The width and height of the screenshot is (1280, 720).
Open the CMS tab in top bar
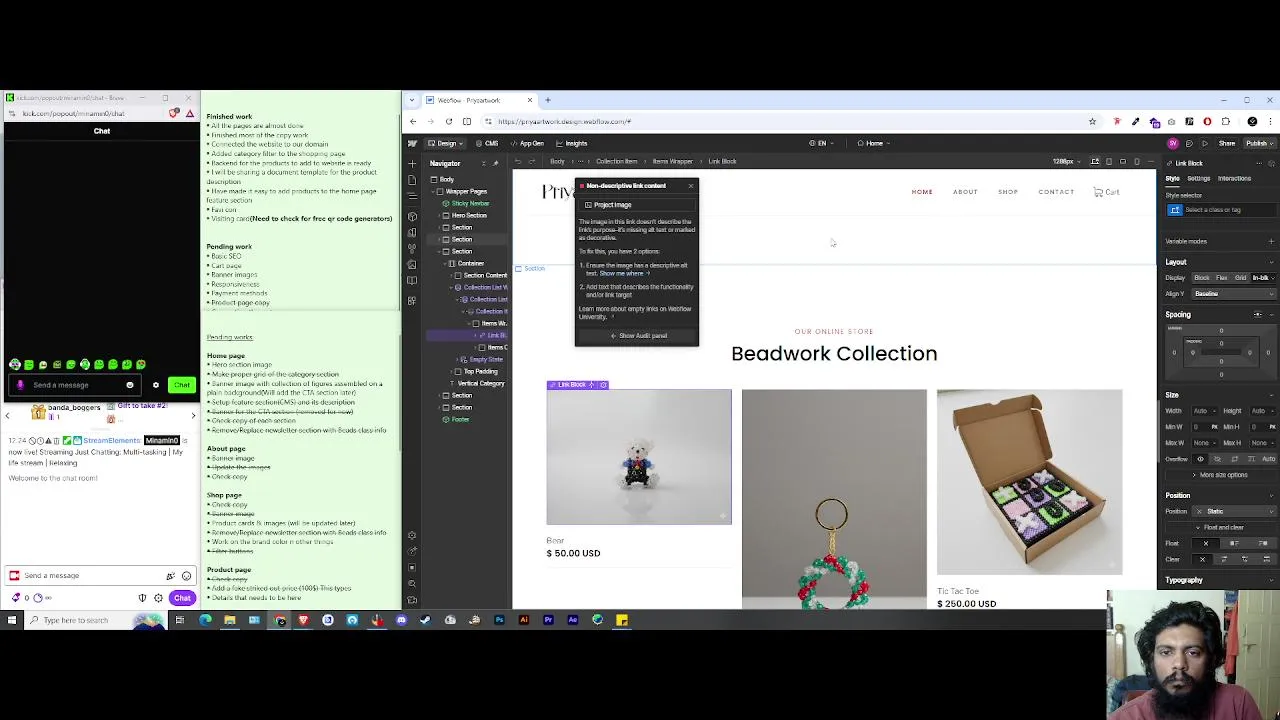(x=485, y=143)
